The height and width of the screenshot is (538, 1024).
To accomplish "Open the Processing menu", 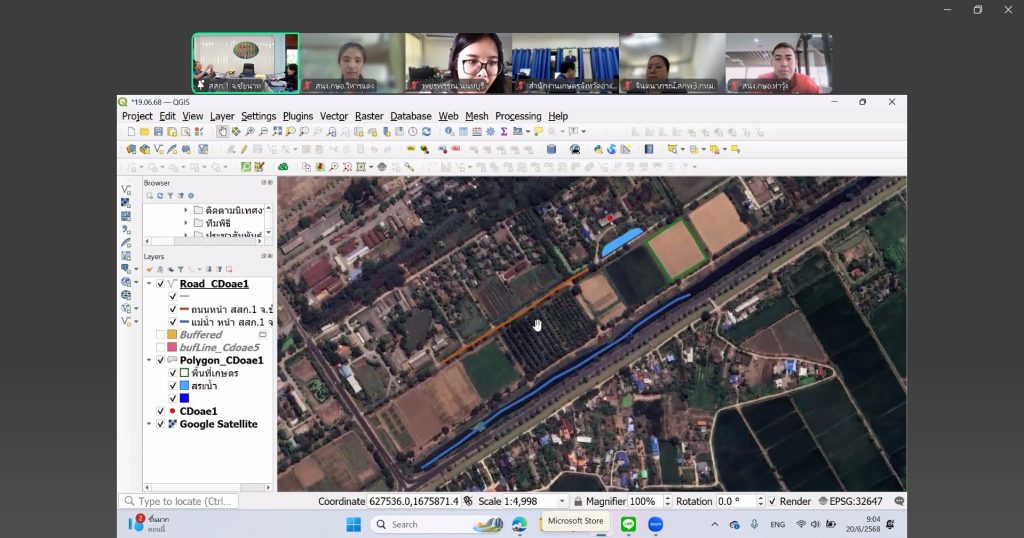I will point(518,116).
